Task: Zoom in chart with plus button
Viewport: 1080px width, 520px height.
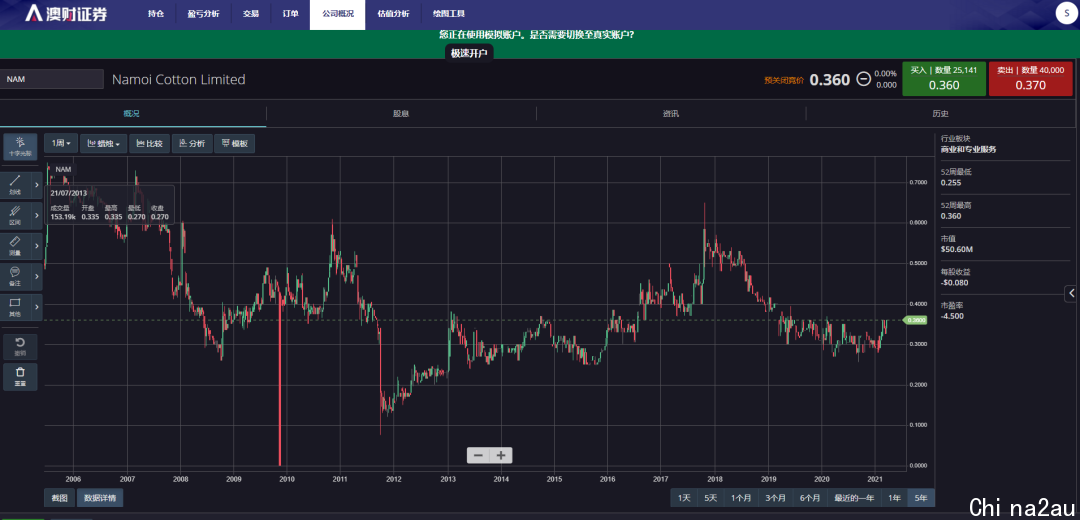Action: click(x=501, y=455)
